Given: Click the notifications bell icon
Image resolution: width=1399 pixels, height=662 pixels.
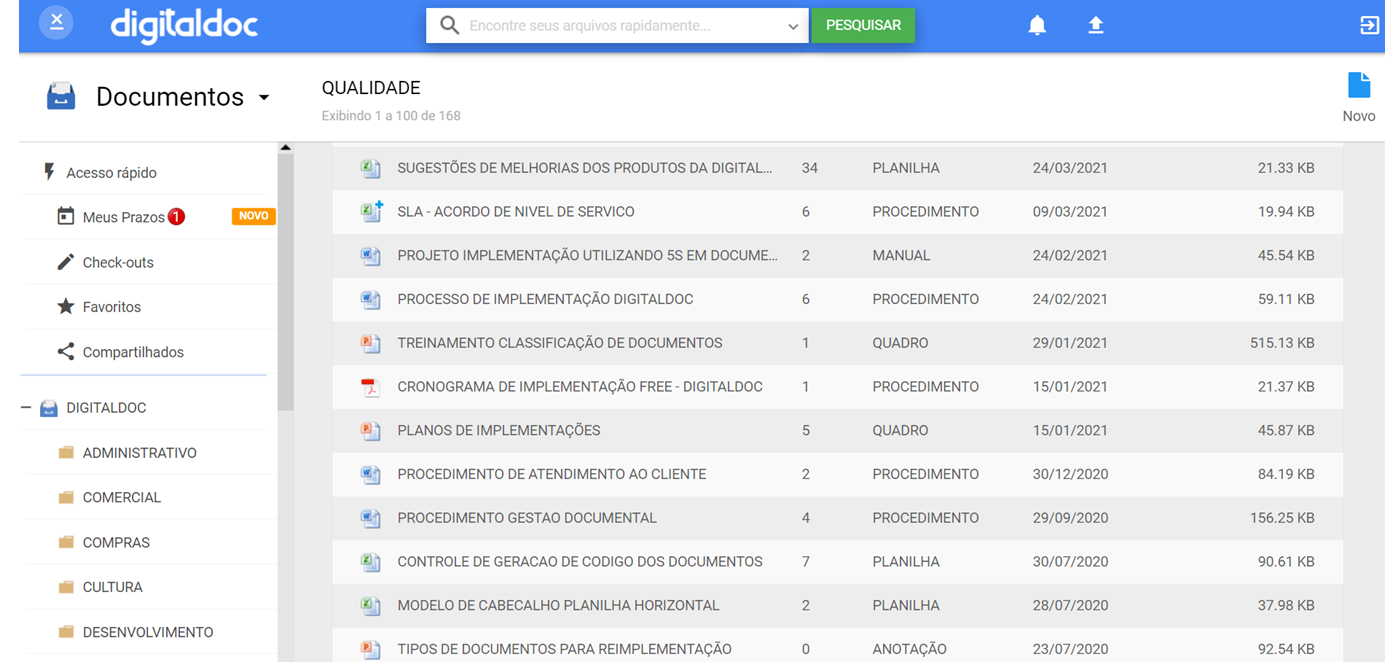Looking at the screenshot, I should (1037, 26).
